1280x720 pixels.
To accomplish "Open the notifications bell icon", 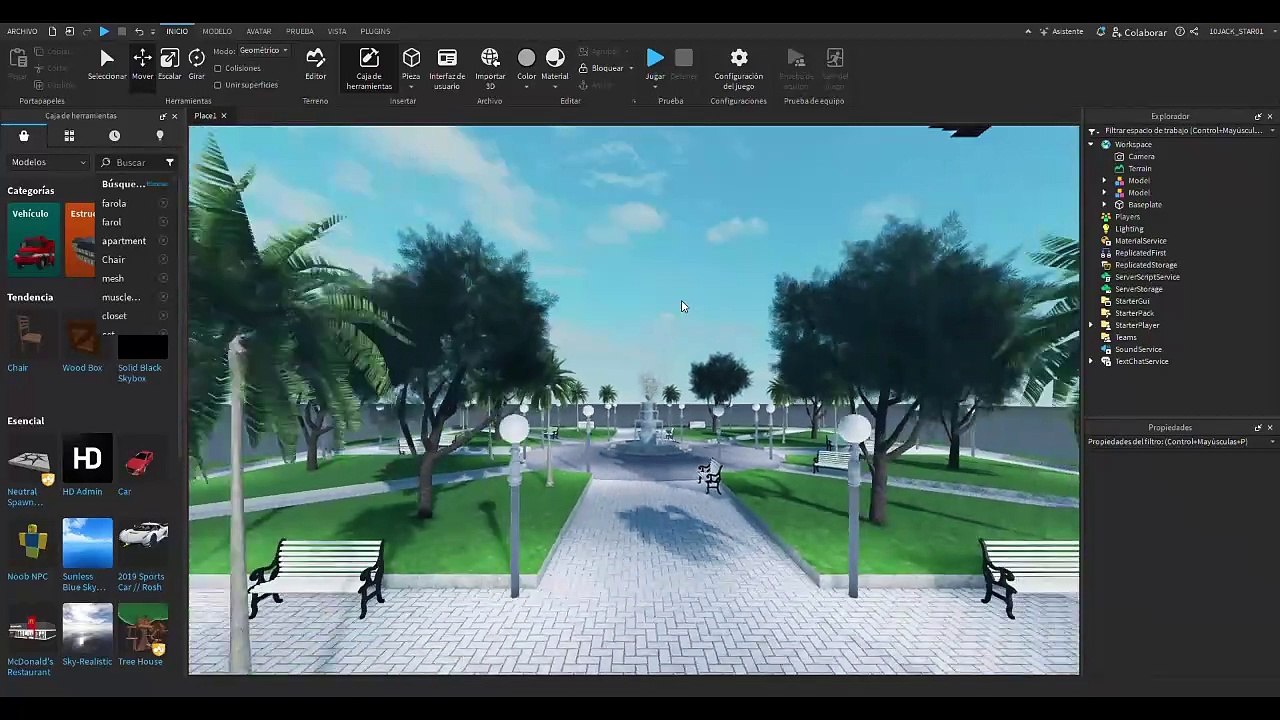I will pyautogui.click(x=1101, y=31).
